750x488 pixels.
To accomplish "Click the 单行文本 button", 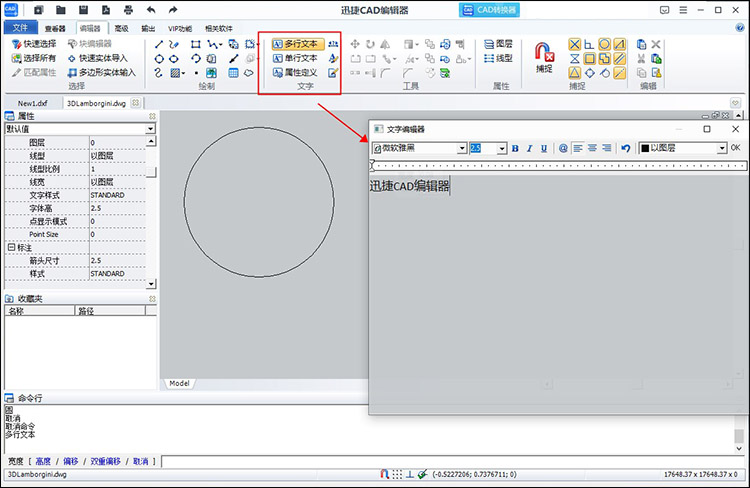I will click(295, 58).
